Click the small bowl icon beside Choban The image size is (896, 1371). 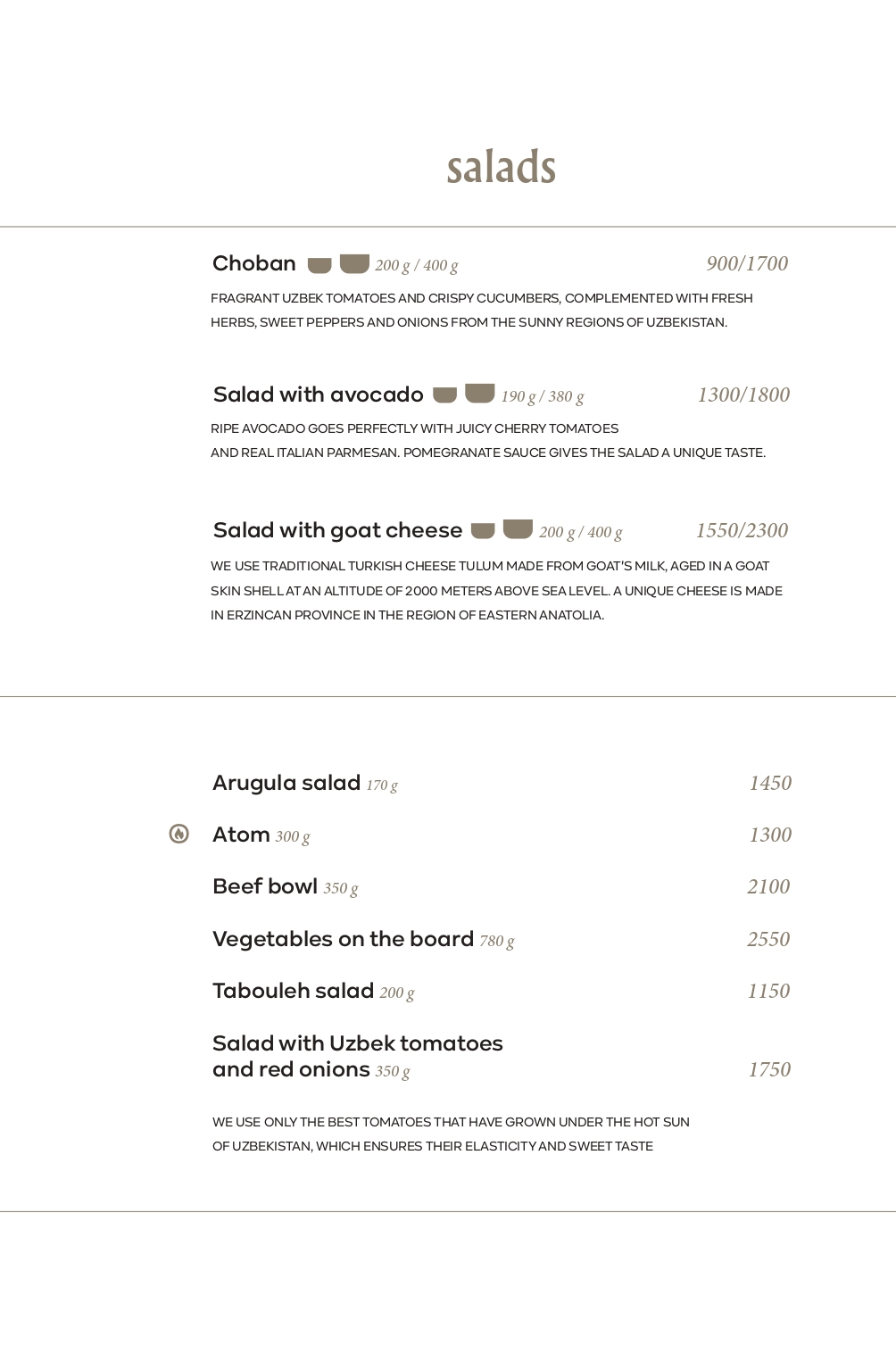coord(319,265)
